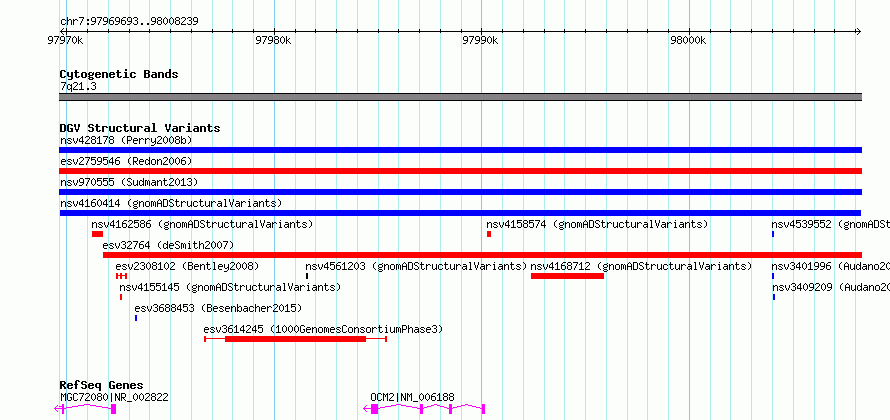Image resolution: width=890 pixels, height=420 pixels.
Task: Click the "7q21.3" band label
Action: 78,86
